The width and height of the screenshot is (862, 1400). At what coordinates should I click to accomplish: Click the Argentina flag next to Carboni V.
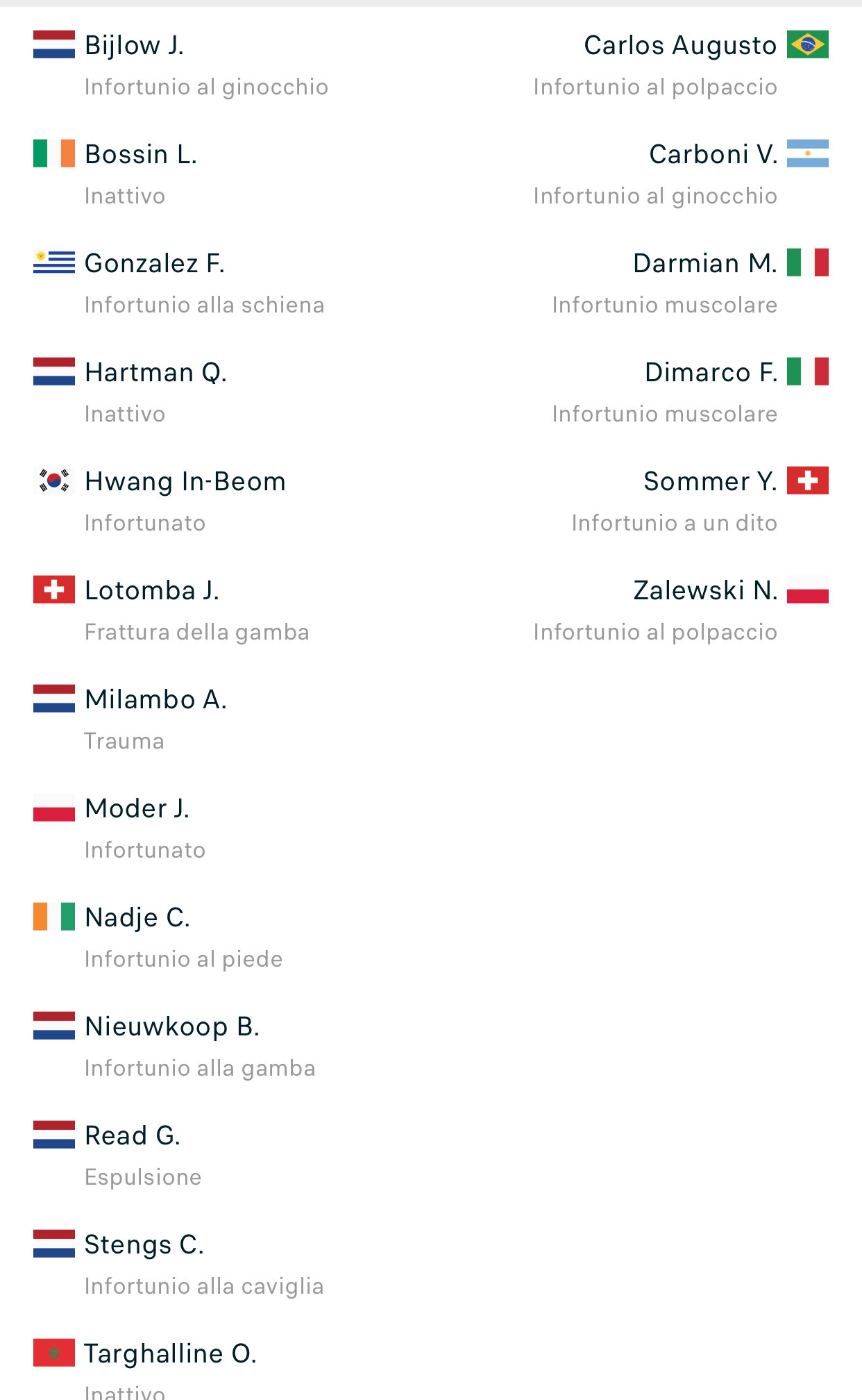[x=807, y=153]
